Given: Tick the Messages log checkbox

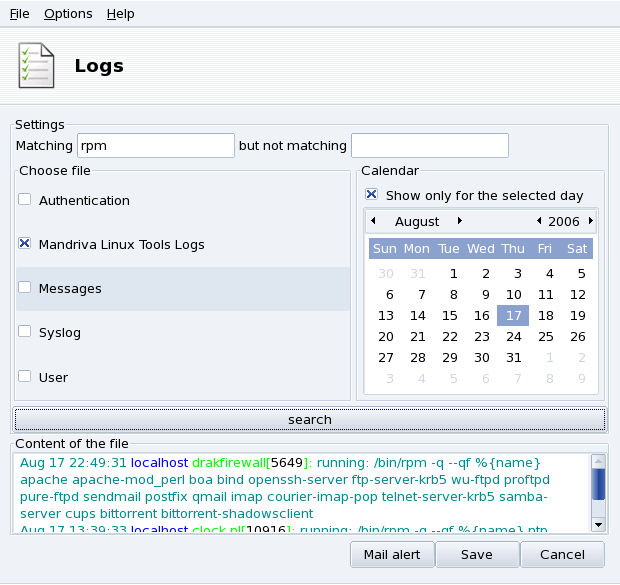Looking at the screenshot, I should click(x=24, y=288).
